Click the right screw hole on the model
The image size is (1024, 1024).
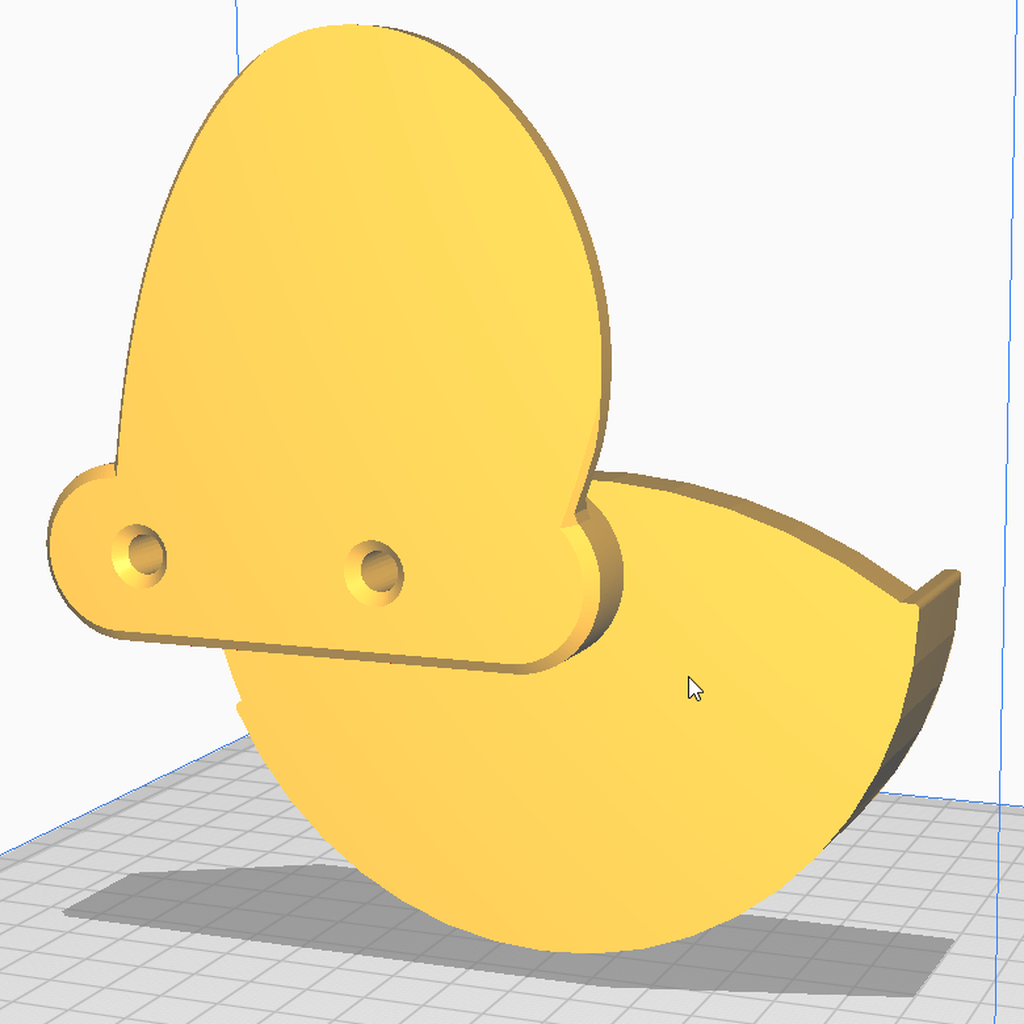(x=374, y=572)
